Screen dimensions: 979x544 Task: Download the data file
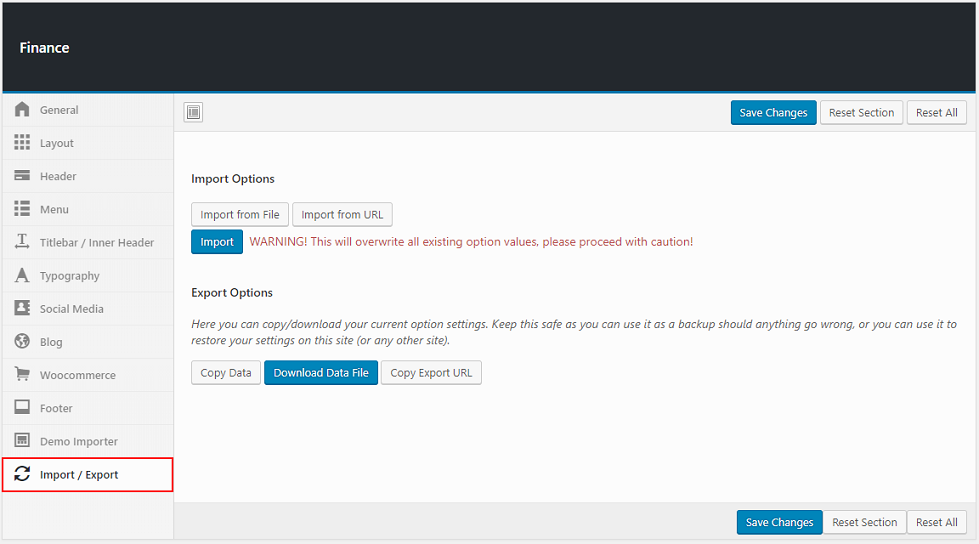(x=321, y=373)
